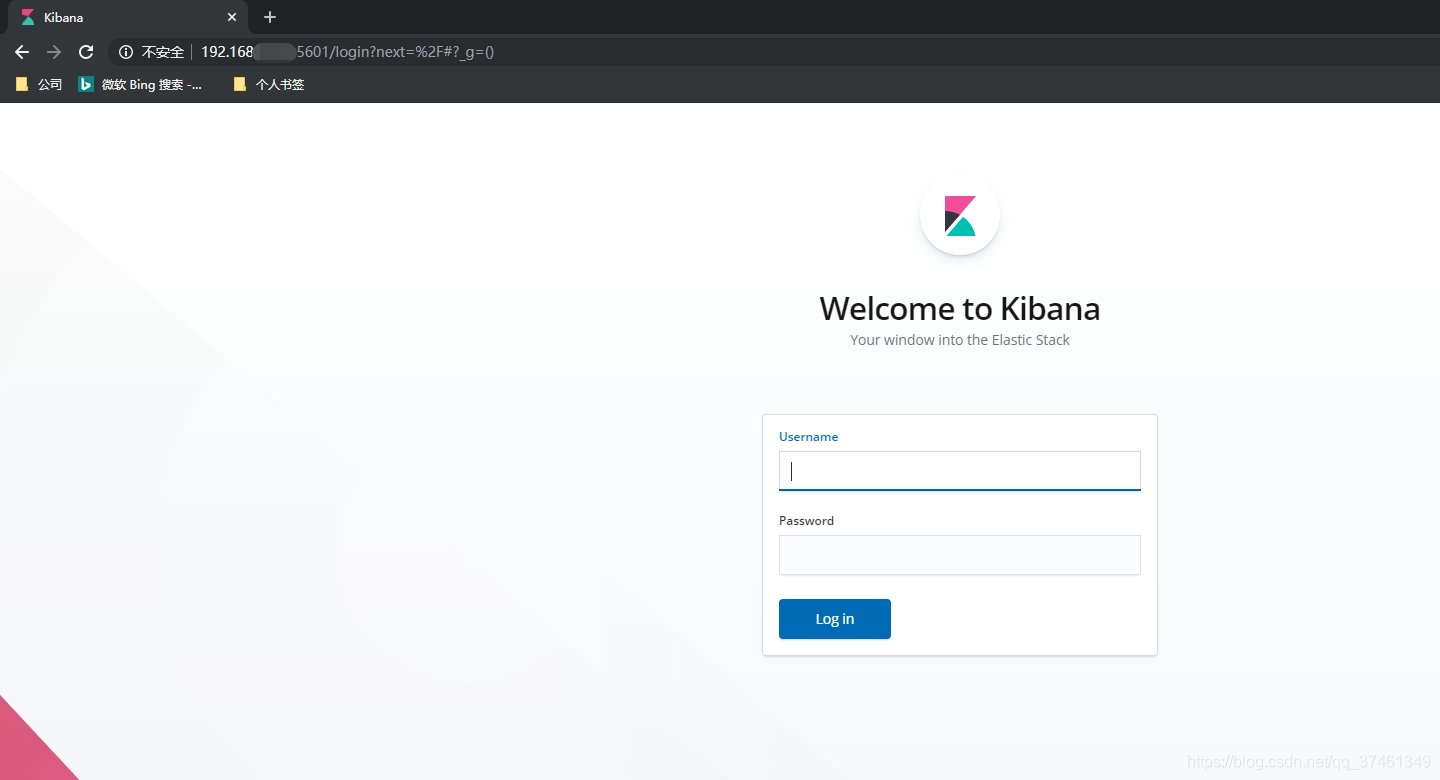Select the Kibana tab

(x=126, y=18)
